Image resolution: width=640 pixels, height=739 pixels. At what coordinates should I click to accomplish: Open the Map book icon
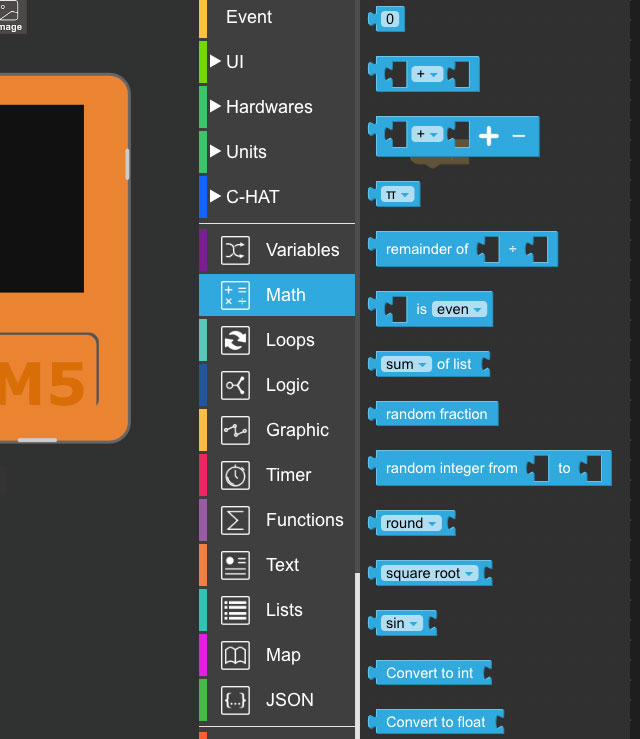point(235,655)
